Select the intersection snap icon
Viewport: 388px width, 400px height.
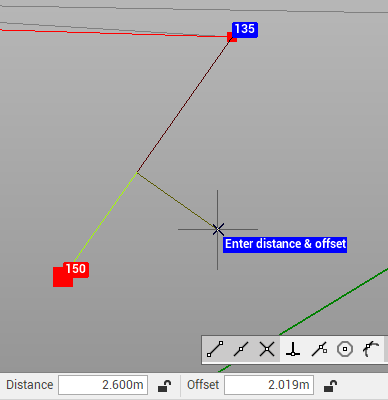pos(267,349)
